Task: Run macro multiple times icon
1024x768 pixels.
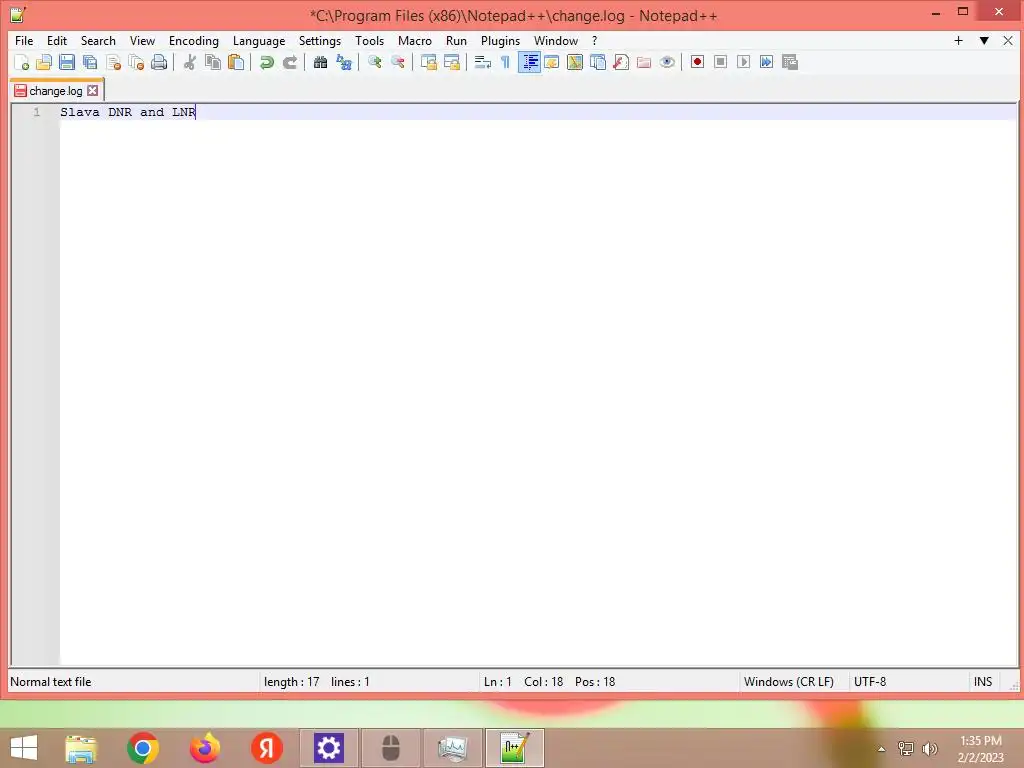Action: [766, 62]
